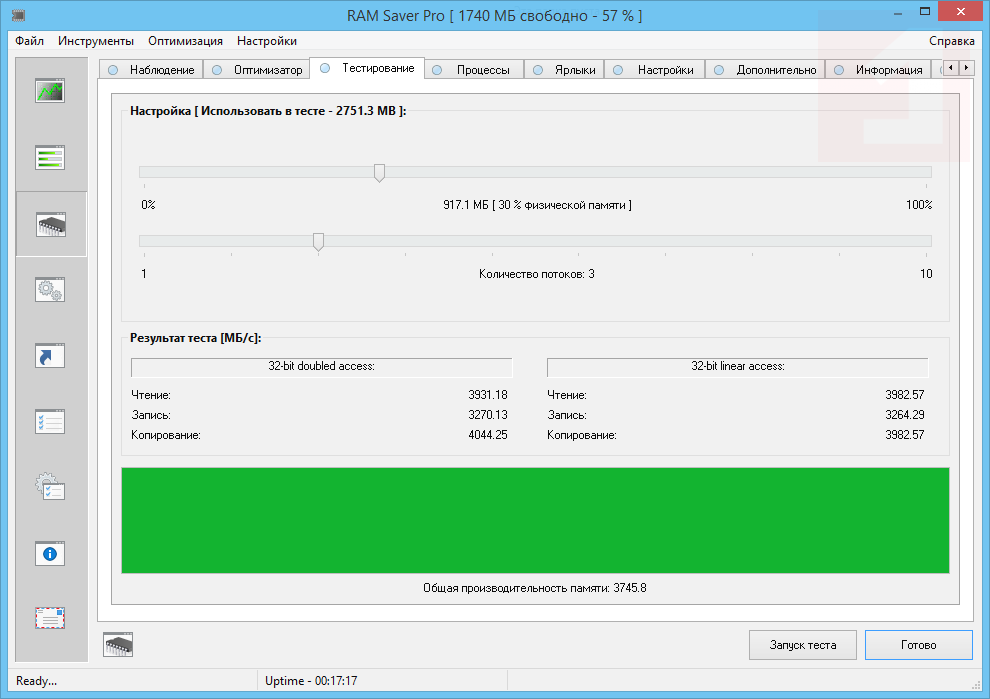990x699 pixels.
Task: Click the 32-bit linear access header
Action: click(737, 366)
